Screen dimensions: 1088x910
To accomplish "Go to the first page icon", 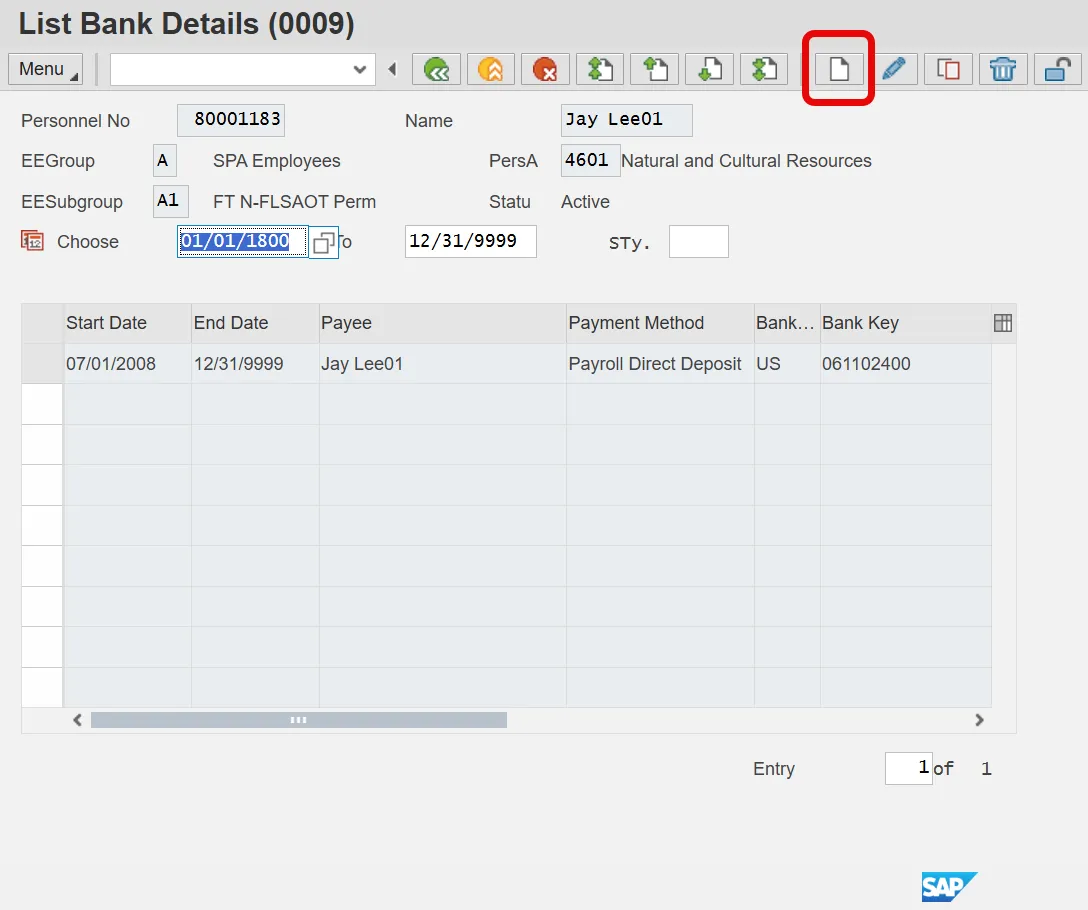I will [600, 69].
